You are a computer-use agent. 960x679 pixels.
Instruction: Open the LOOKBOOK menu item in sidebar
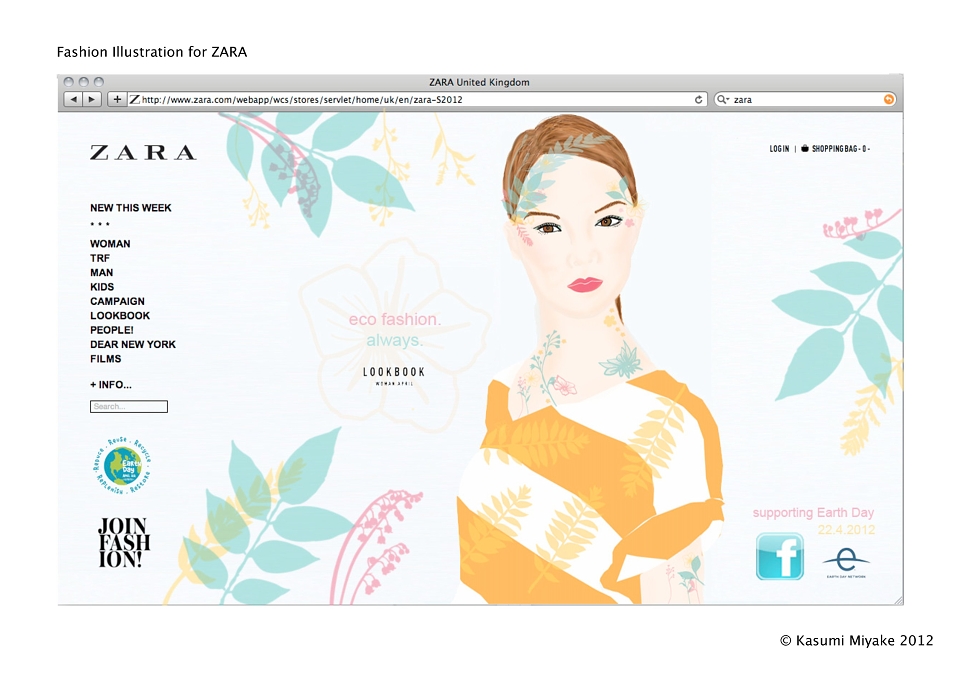pos(120,316)
